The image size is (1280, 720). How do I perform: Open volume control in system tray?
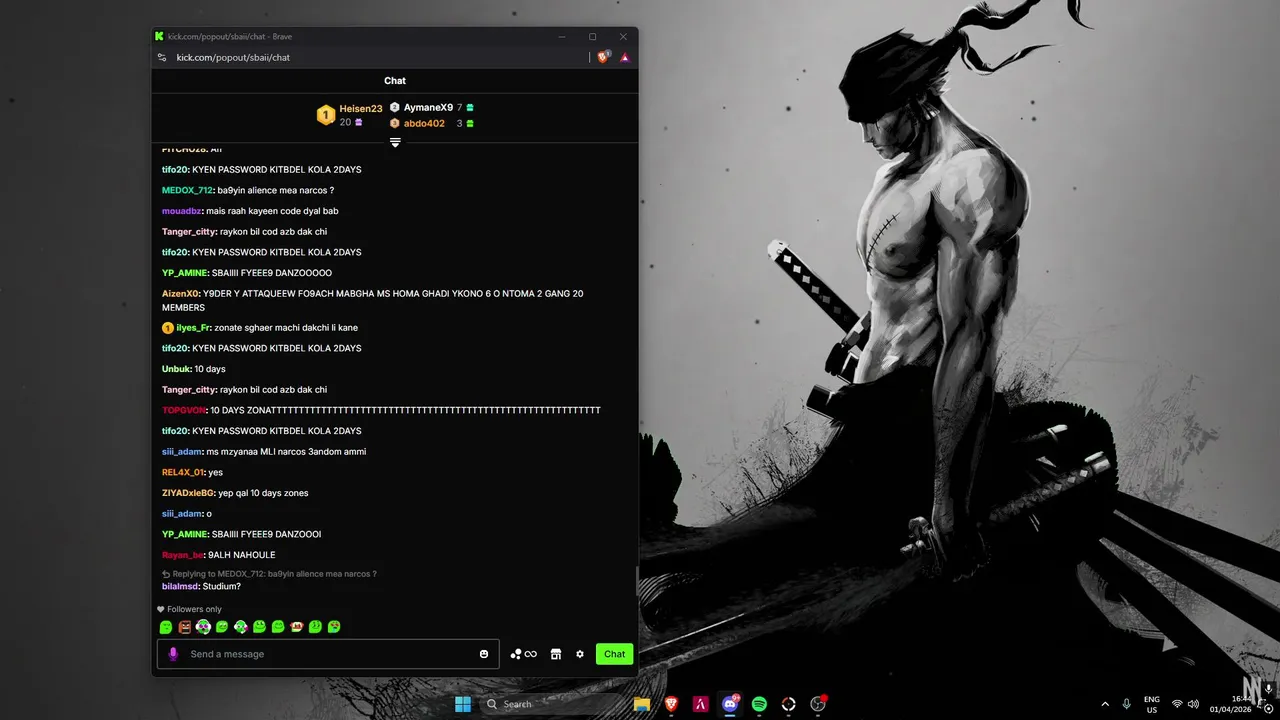[x=1193, y=704]
